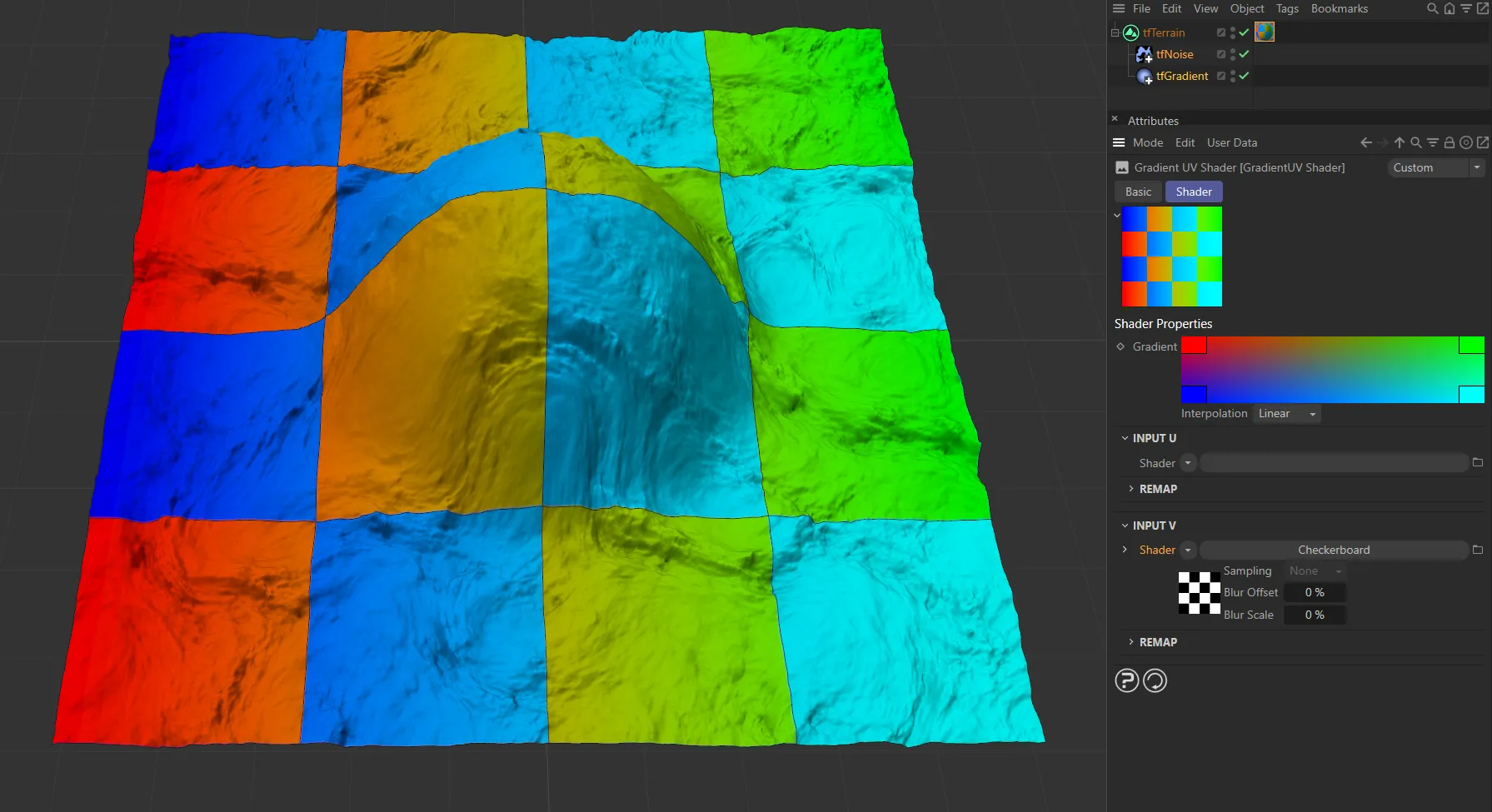The width and height of the screenshot is (1492, 812).
Task: Click the Checkerboard shader button
Action: (x=1333, y=550)
